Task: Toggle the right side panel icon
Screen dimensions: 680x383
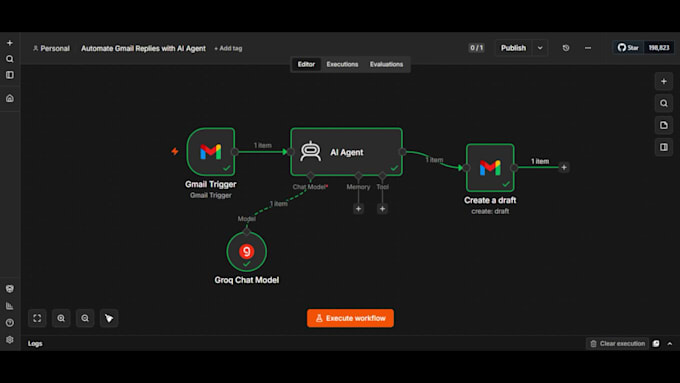Action: click(x=664, y=147)
